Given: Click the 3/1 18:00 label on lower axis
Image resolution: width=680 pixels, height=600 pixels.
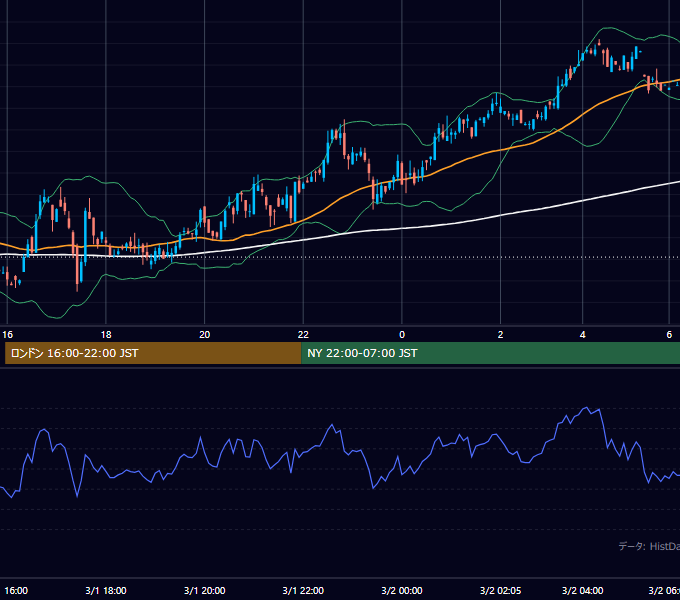Looking at the screenshot, I should click(106, 590).
